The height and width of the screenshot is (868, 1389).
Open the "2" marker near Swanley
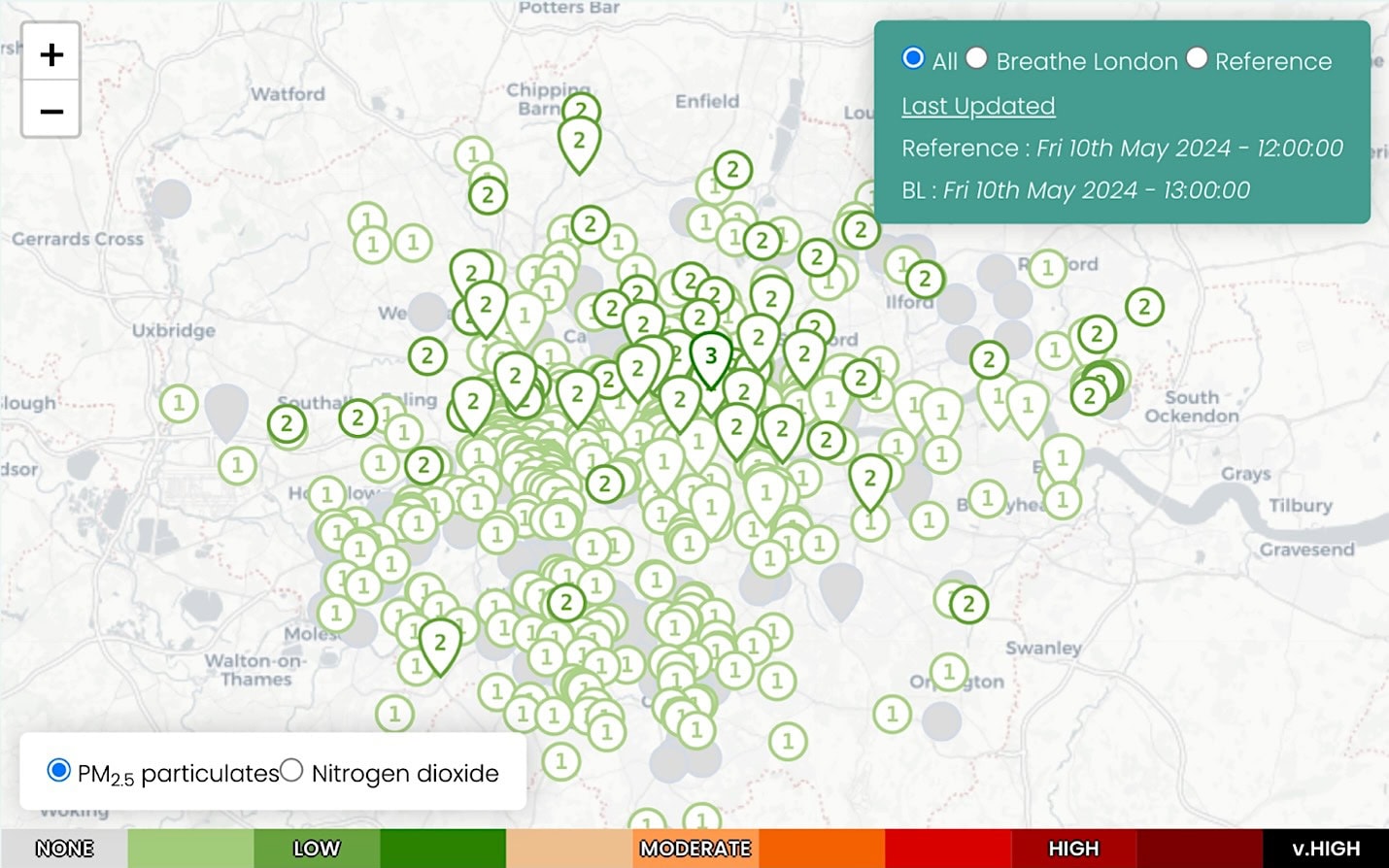click(968, 604)
